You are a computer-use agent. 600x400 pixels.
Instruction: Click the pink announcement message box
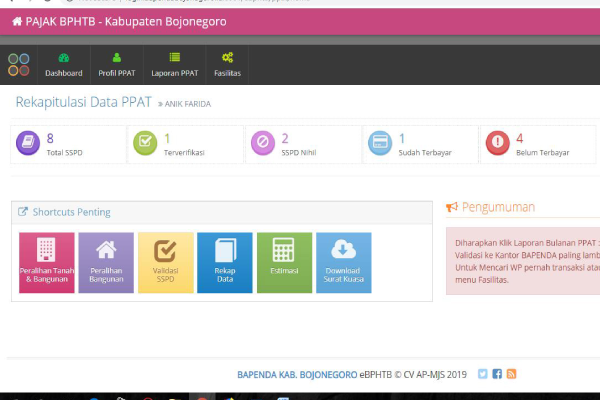point(523,261)
